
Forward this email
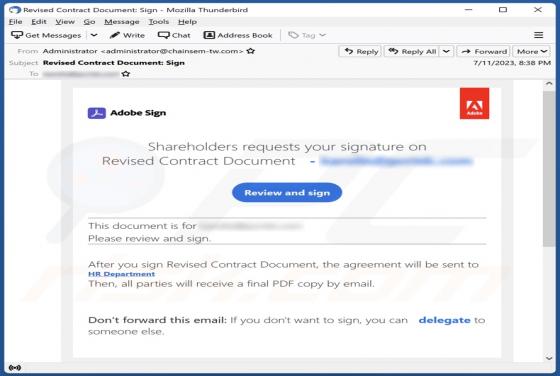[x=484, y=51]
